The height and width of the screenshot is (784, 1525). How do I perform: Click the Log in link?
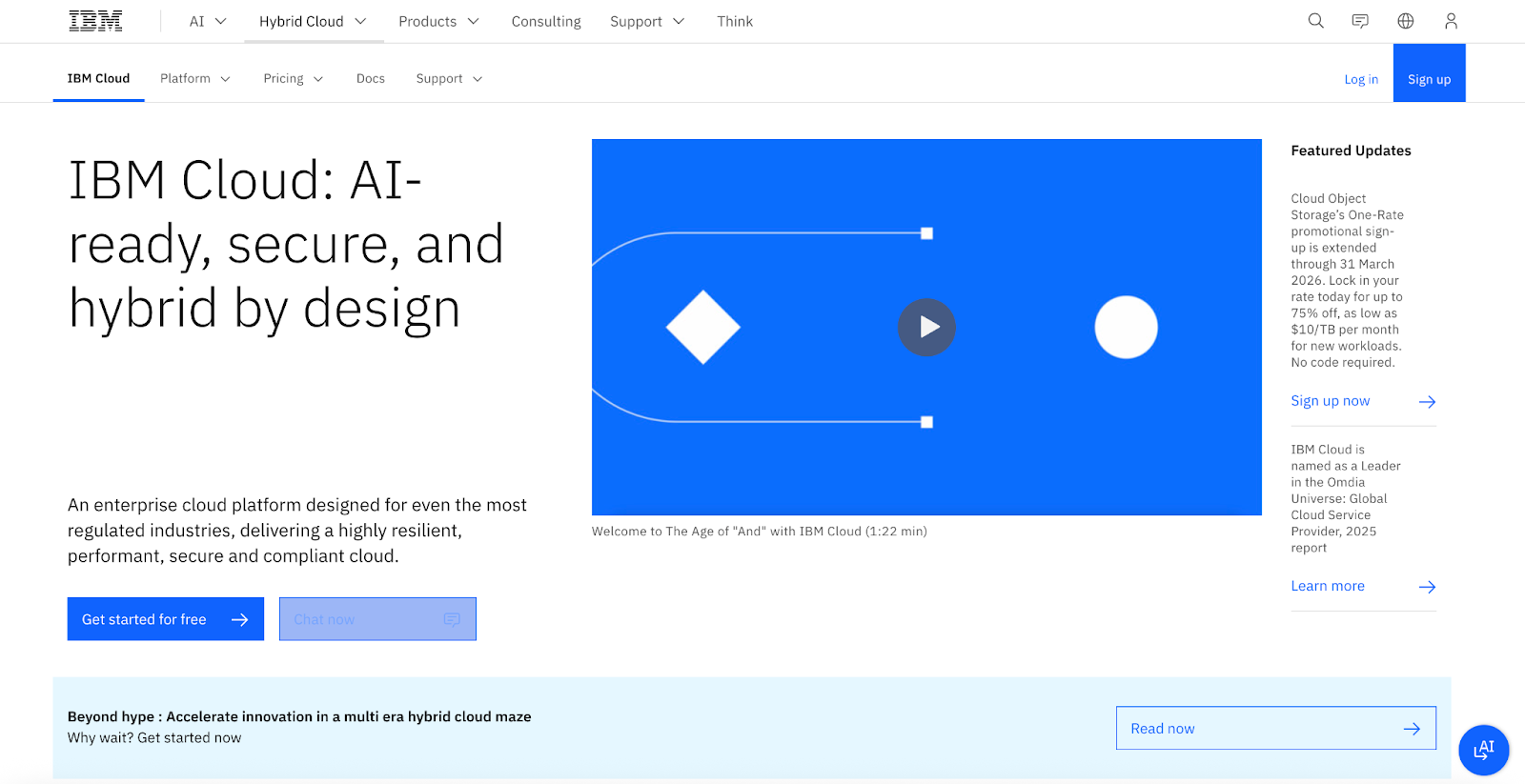tap(1361, 79)
